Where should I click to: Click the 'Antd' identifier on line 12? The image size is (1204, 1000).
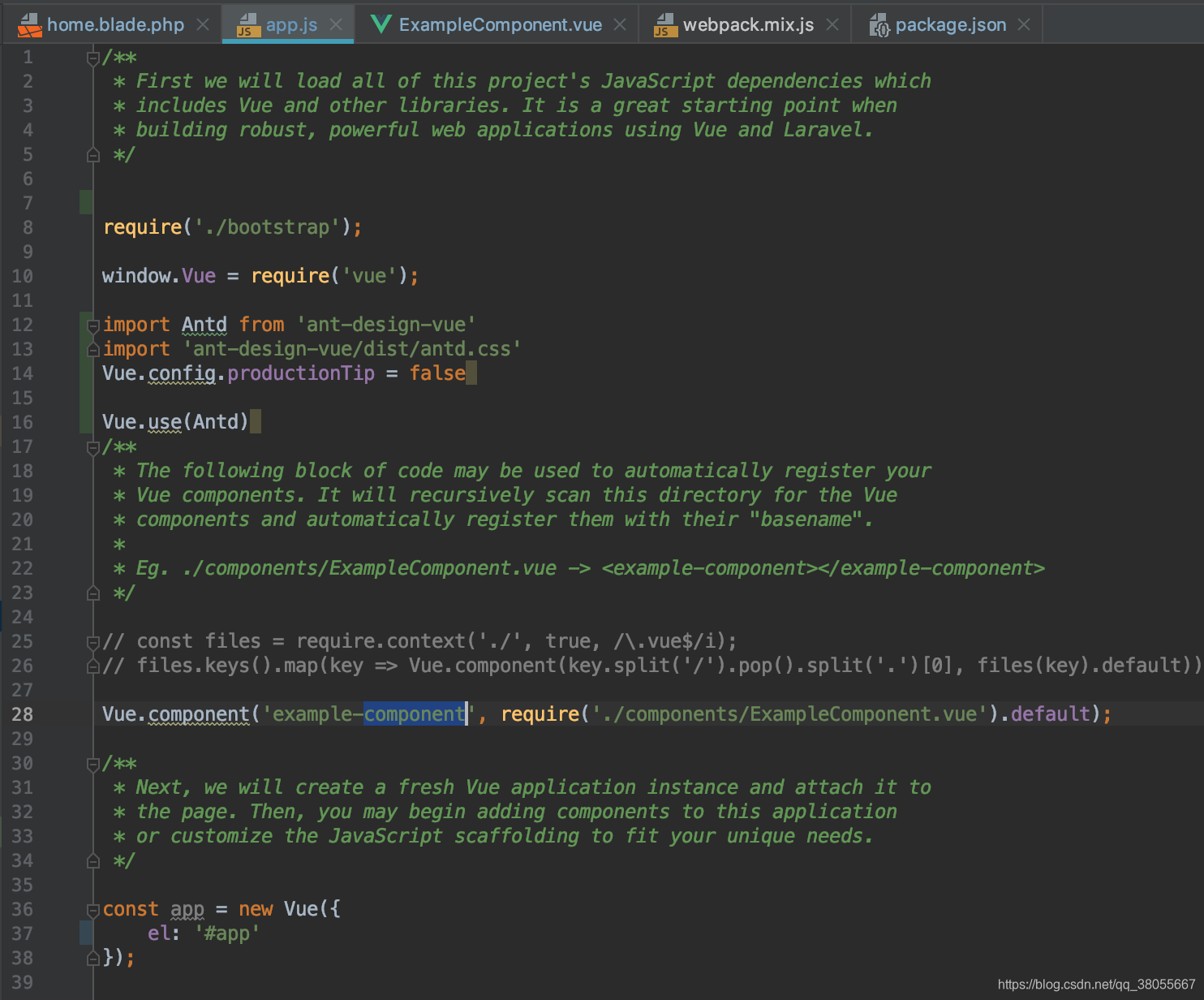click(x=204, y=325)
